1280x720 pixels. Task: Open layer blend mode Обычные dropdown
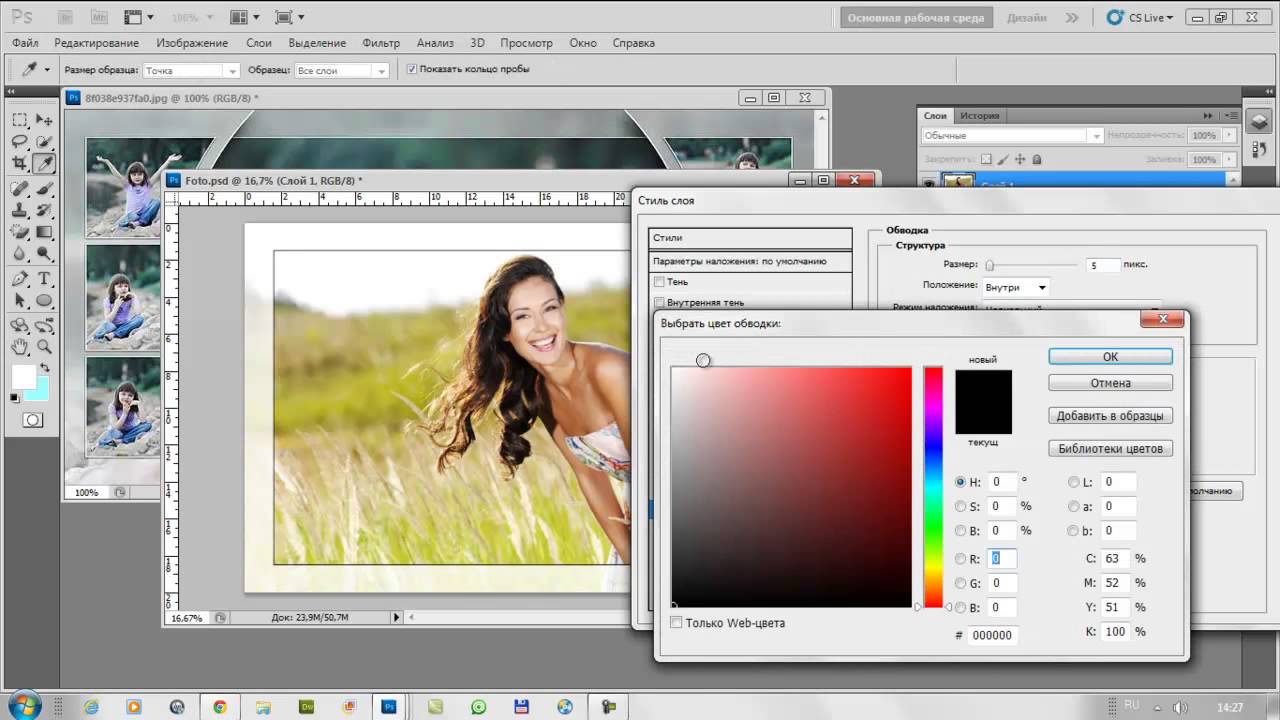[x=1011, y=135]
